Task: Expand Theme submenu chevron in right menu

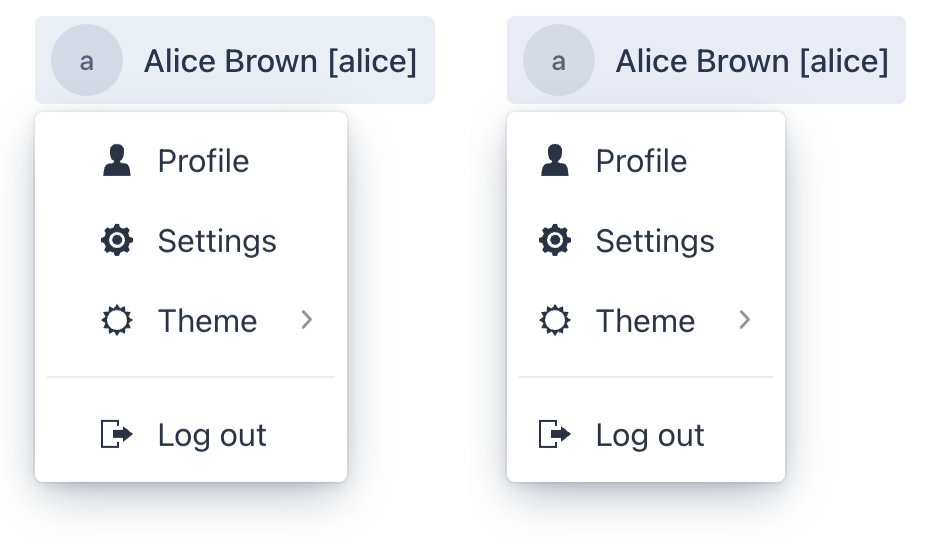Action: pyautogui.click(x=745, y=320)
